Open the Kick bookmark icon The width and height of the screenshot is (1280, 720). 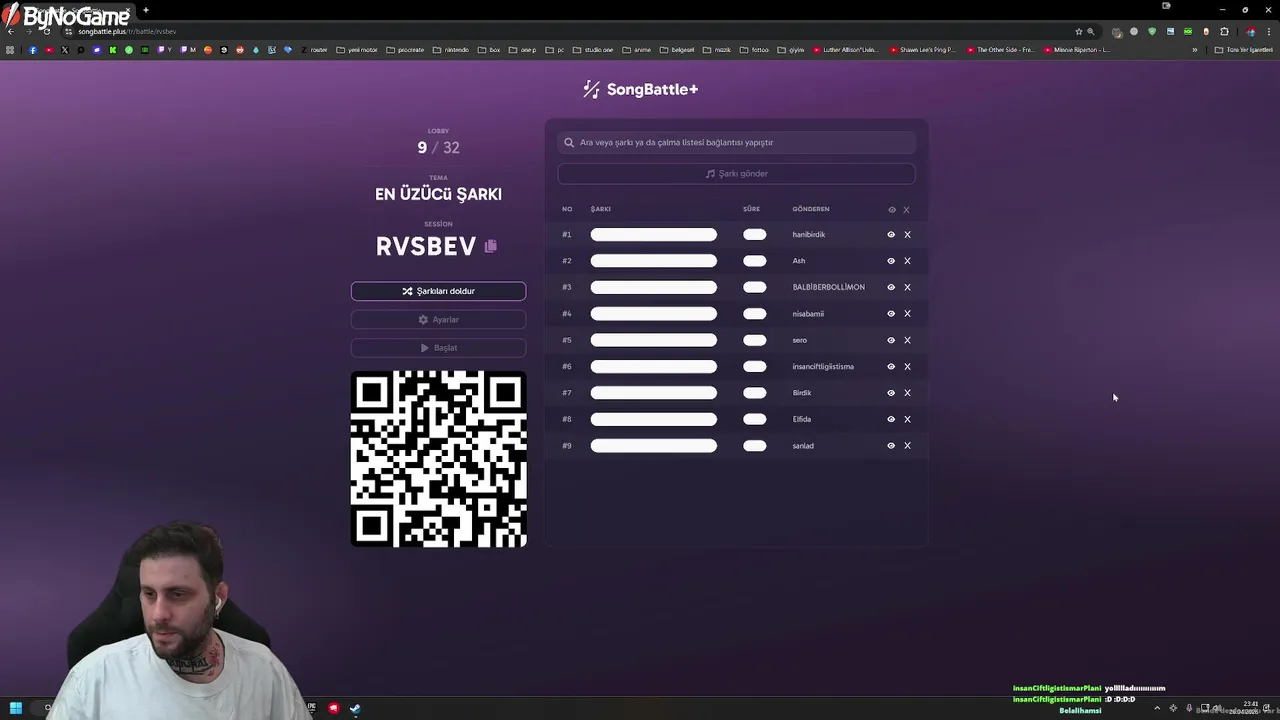click(x=113, y=50)
